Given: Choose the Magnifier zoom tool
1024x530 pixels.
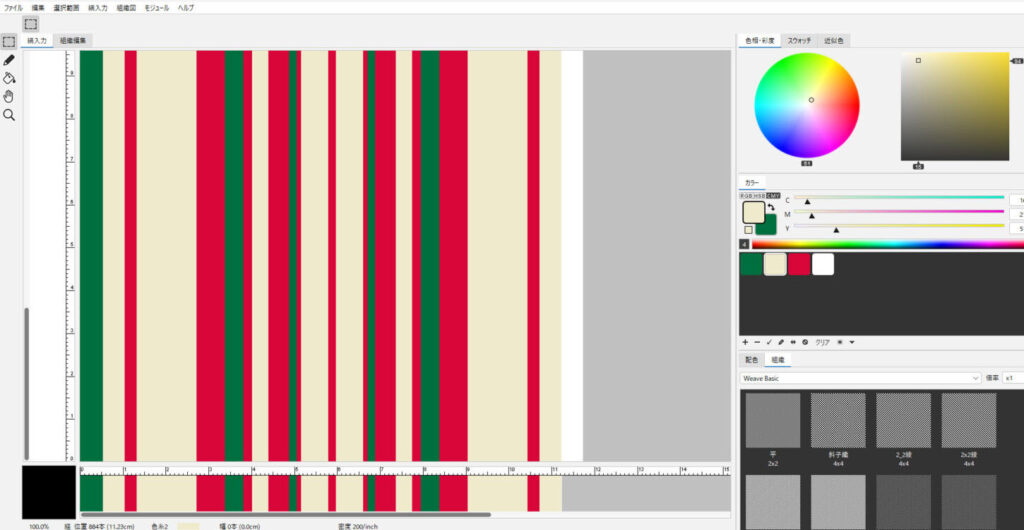Looking at the screenshot, I should click(x=9, y=115).
